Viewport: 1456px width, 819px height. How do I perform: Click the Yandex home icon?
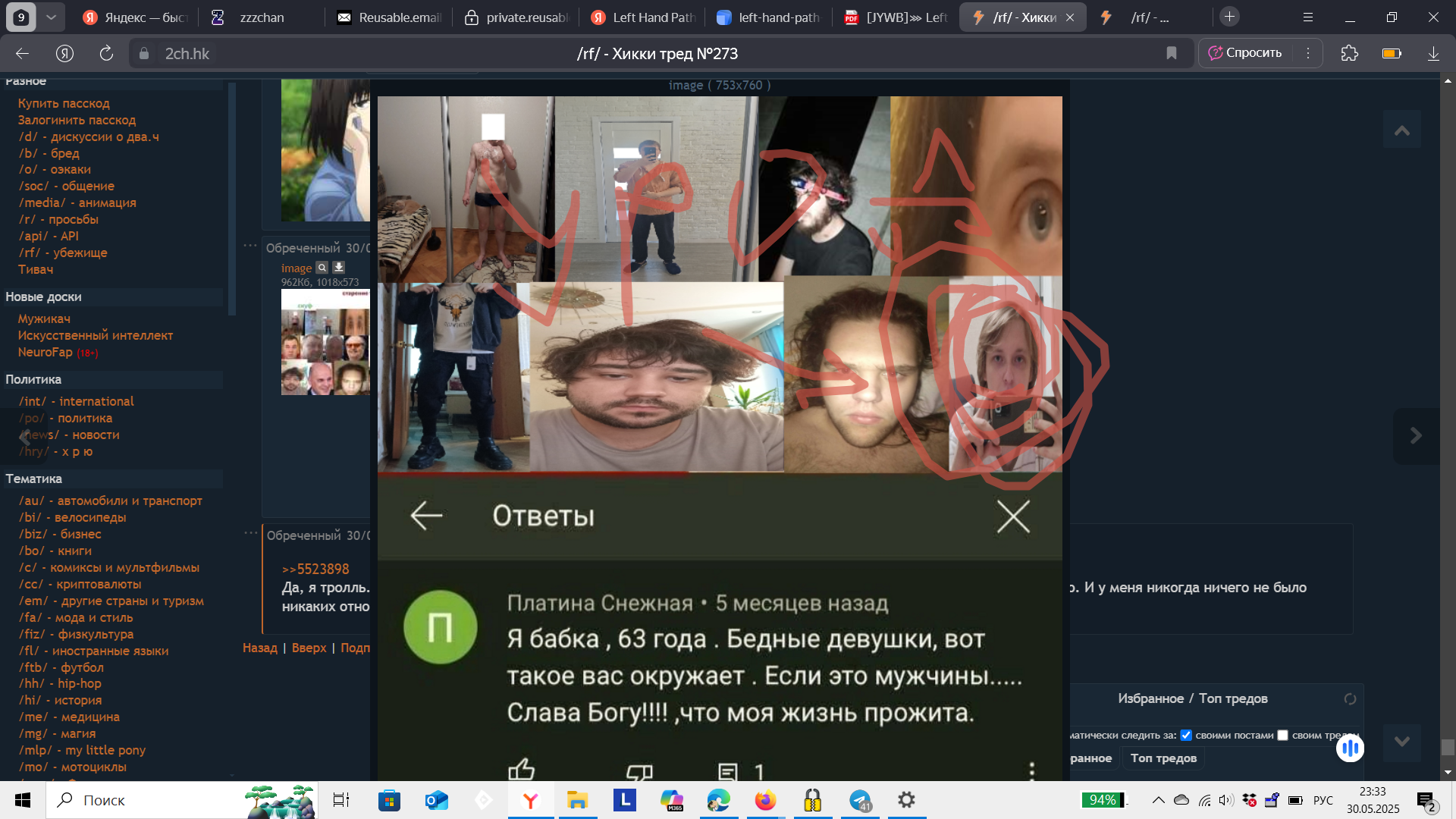click(x=64, y=53)
